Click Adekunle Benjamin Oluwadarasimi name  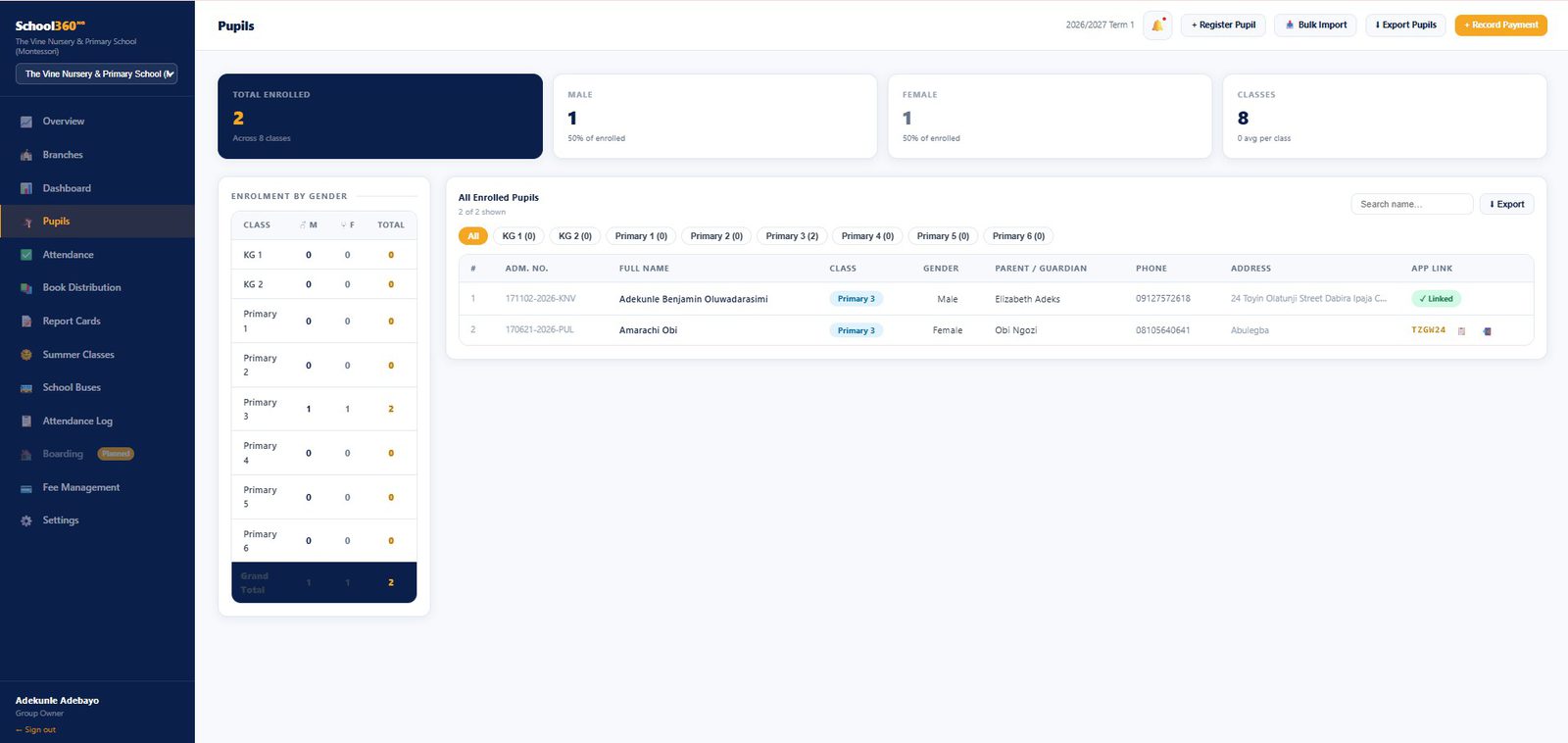pos(693,299)
